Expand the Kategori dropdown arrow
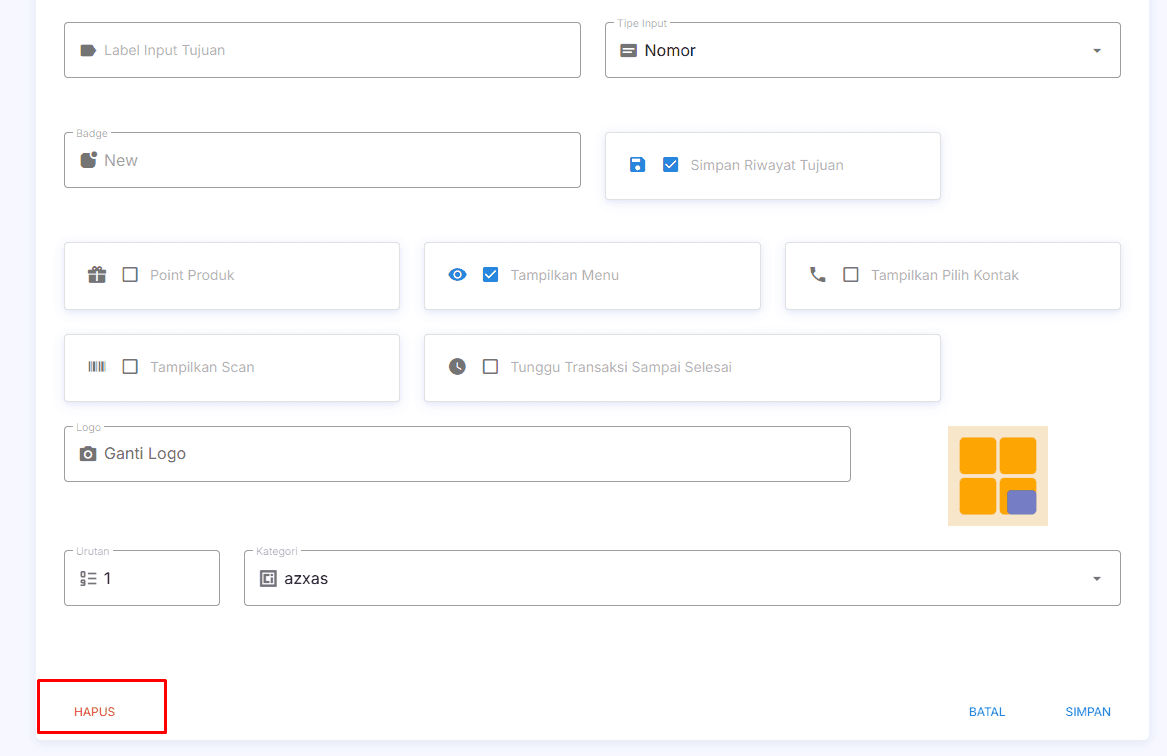1167x756 pixels. click(x=1096, y=579)
